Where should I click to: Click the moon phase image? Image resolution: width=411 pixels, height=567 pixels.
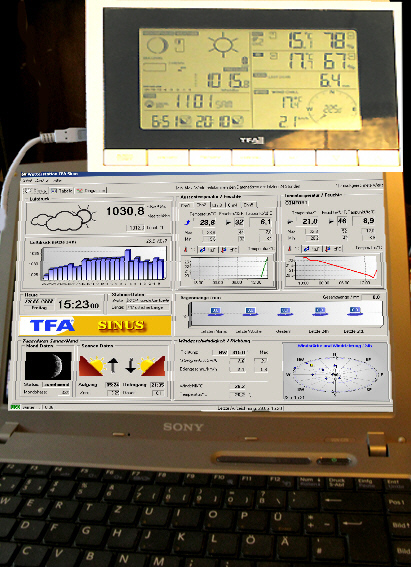[48, 366]
